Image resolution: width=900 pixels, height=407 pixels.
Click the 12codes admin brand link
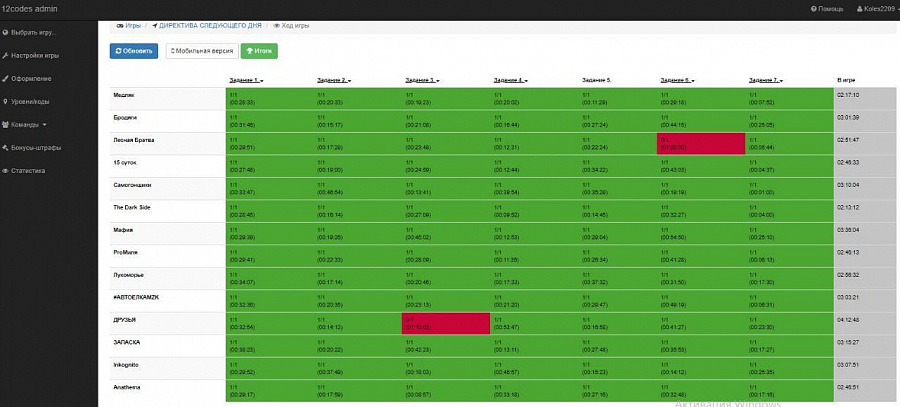30,9
